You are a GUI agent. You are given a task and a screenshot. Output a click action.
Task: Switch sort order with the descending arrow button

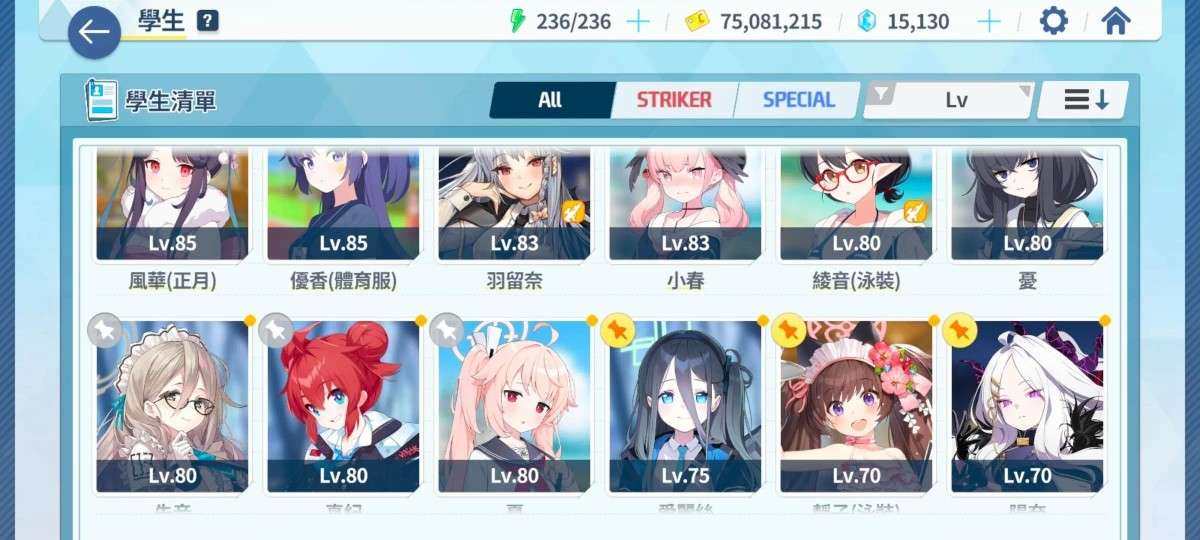pos(1084,100)
